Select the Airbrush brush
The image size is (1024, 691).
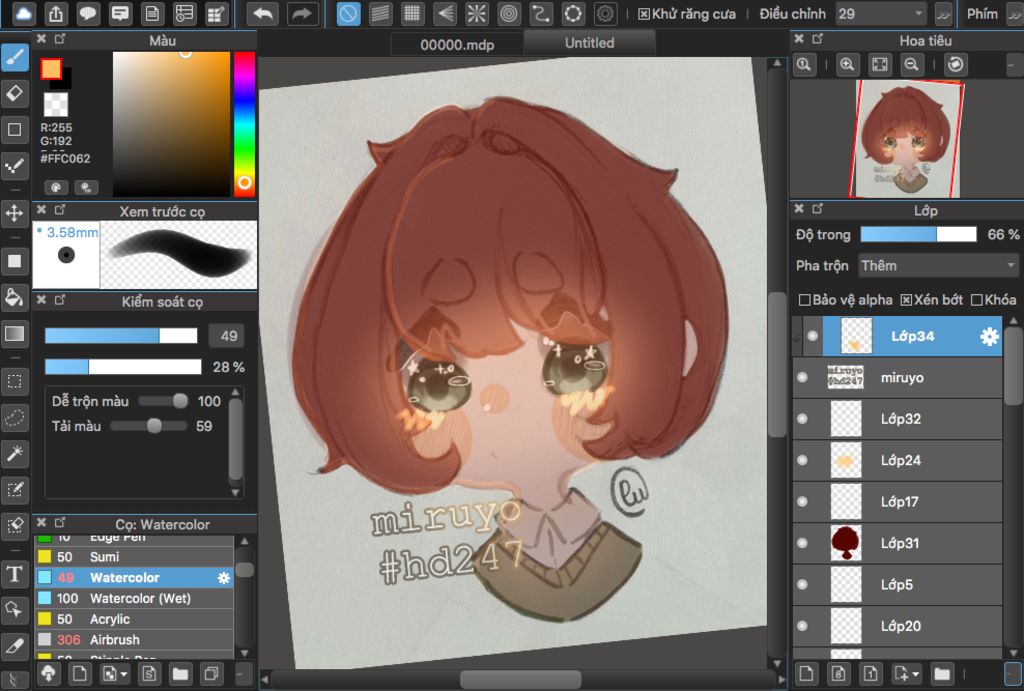pos(134,640)
